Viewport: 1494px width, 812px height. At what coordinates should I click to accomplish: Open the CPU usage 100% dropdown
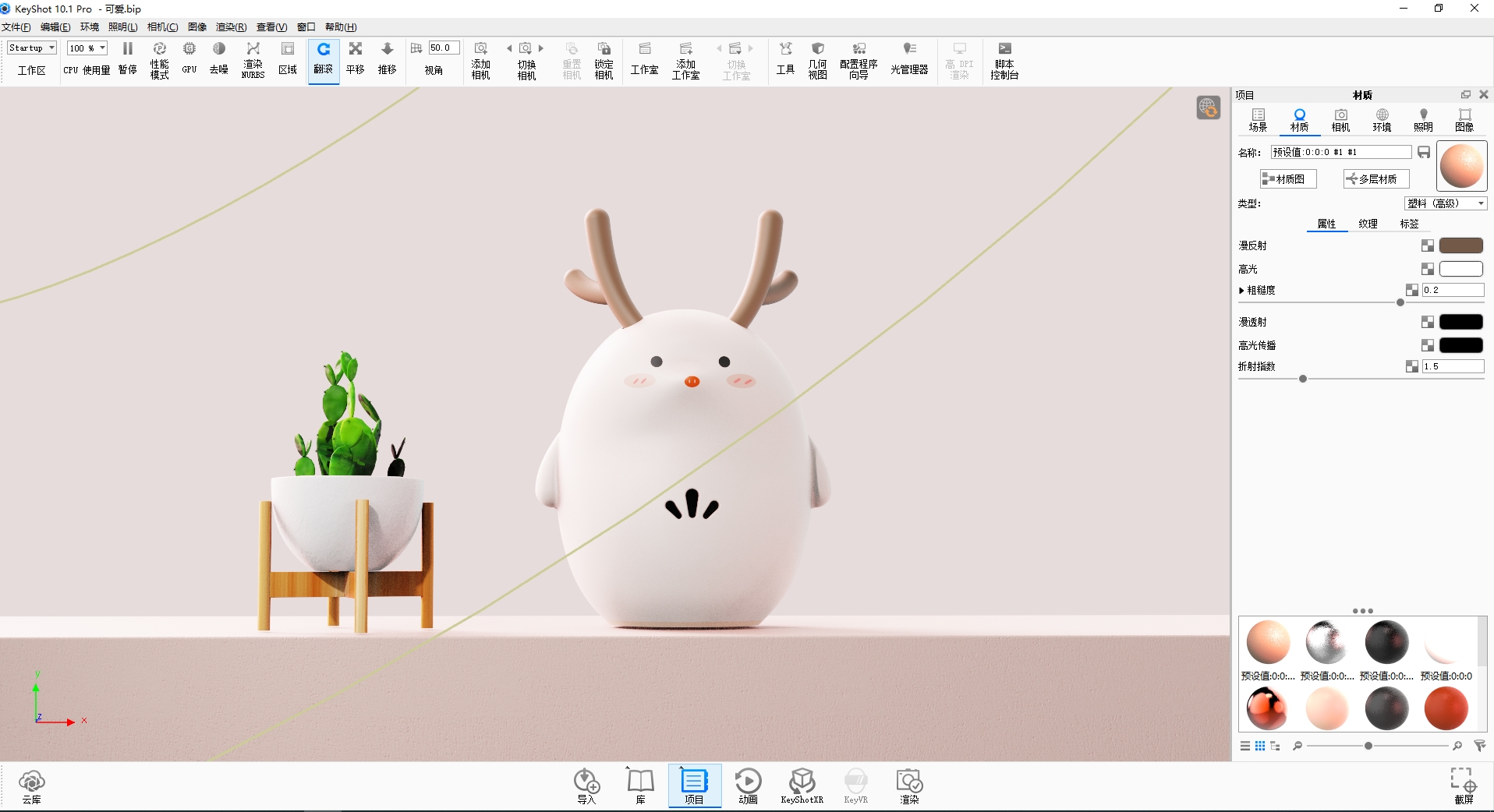(87, 48)
